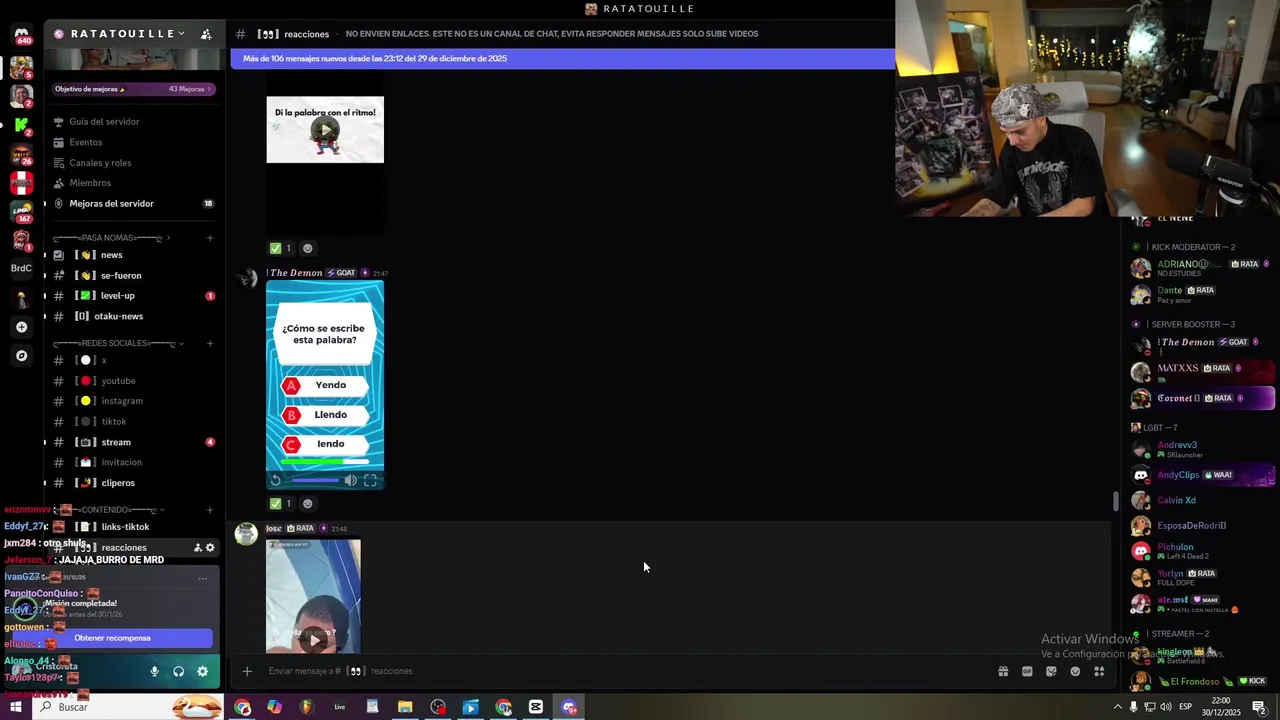Click the Obtener recompensa button
1280x720 pixels.
pyautogui.click(x=112, y=638)
